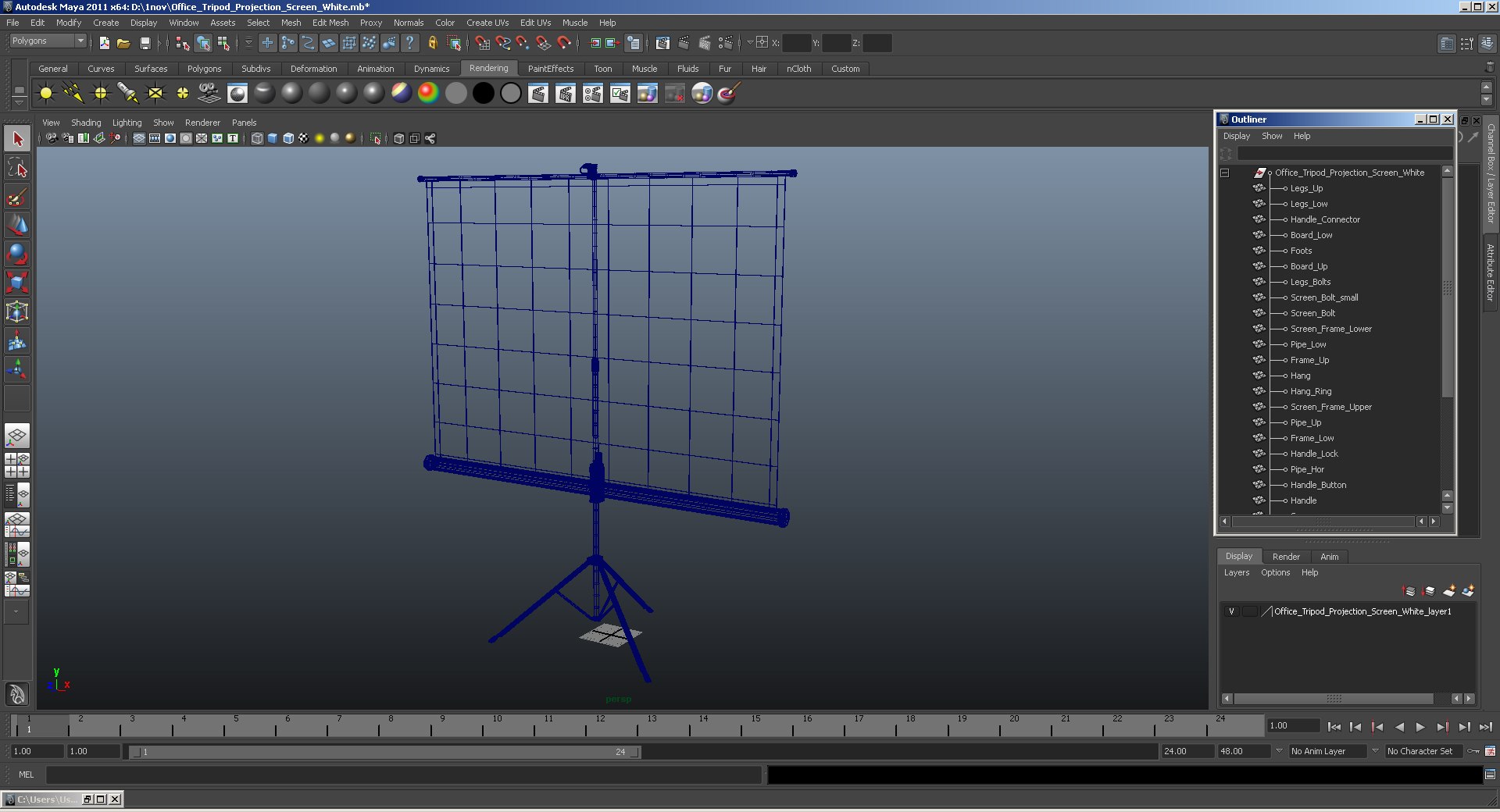Save the scene with the disk icon
This screenshot has width=1500, height=812.
pyautogui.click(x=145, y=43)
